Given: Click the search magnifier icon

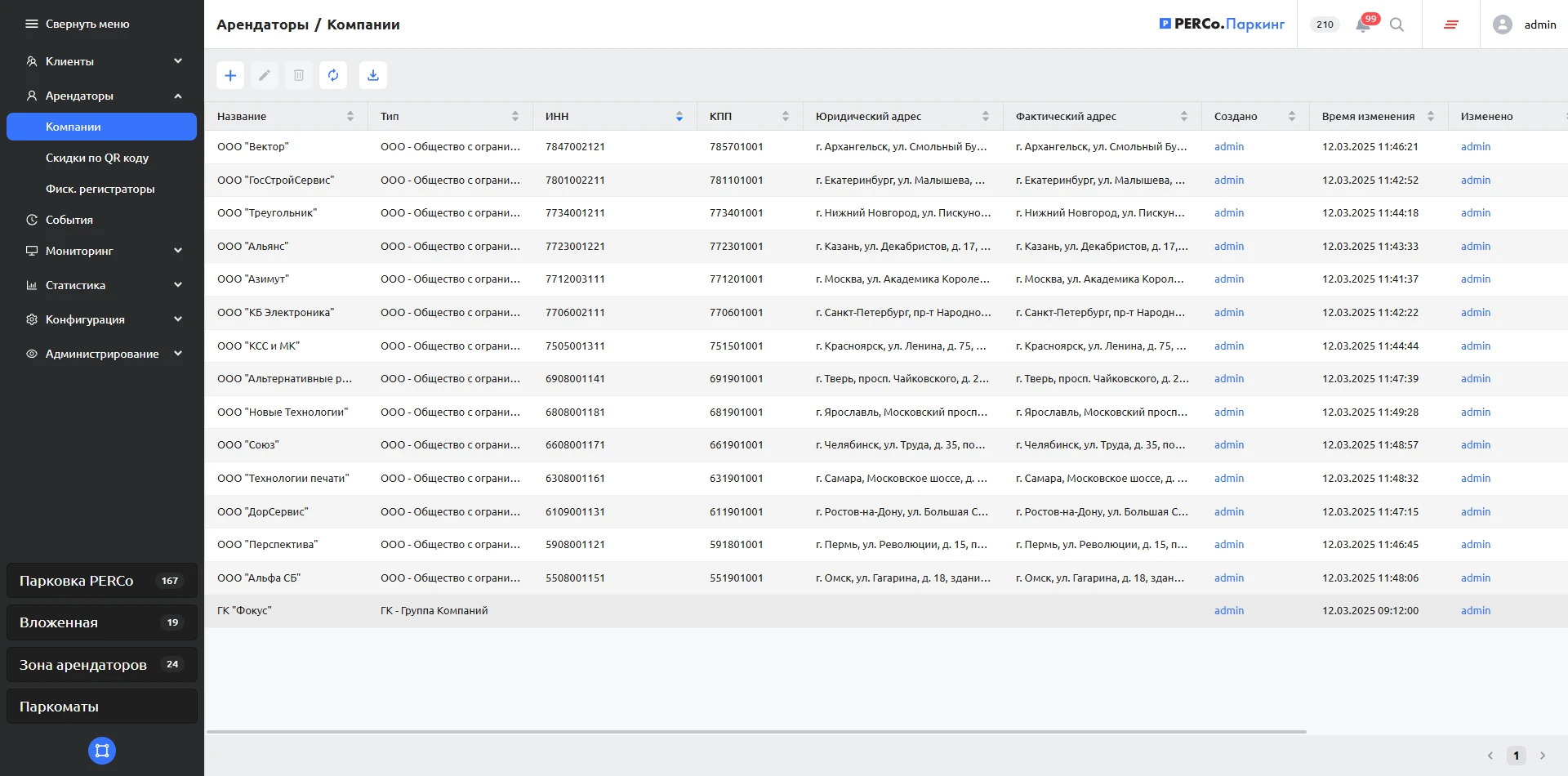Looking at the screenshot, I should pyautogui.click(x=1397, y=25).
